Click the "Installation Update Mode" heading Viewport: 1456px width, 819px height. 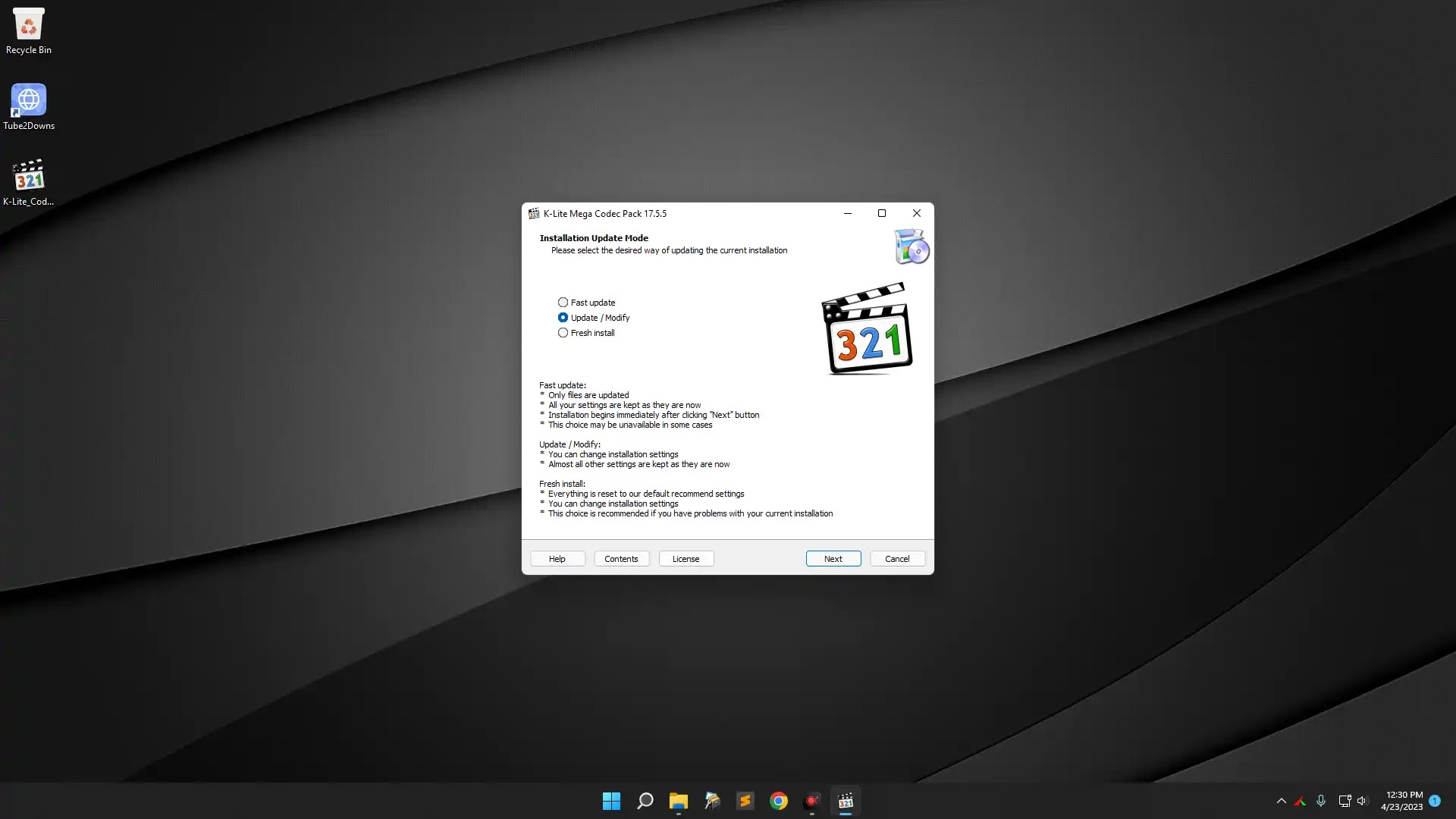point(594,238)
